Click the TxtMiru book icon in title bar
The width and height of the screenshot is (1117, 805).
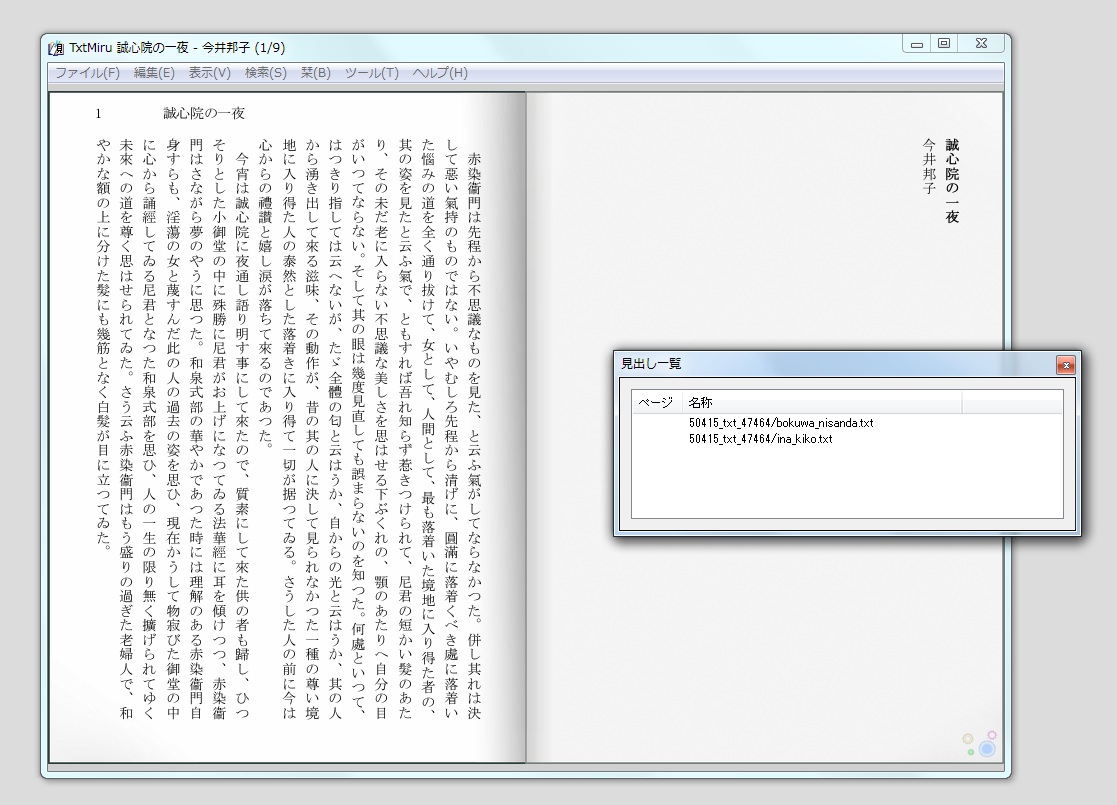56,43
